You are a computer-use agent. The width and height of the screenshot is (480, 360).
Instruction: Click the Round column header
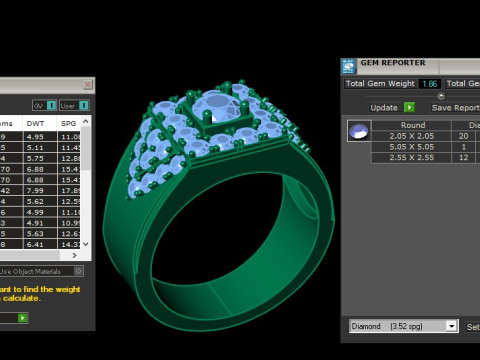coord(413,125)
